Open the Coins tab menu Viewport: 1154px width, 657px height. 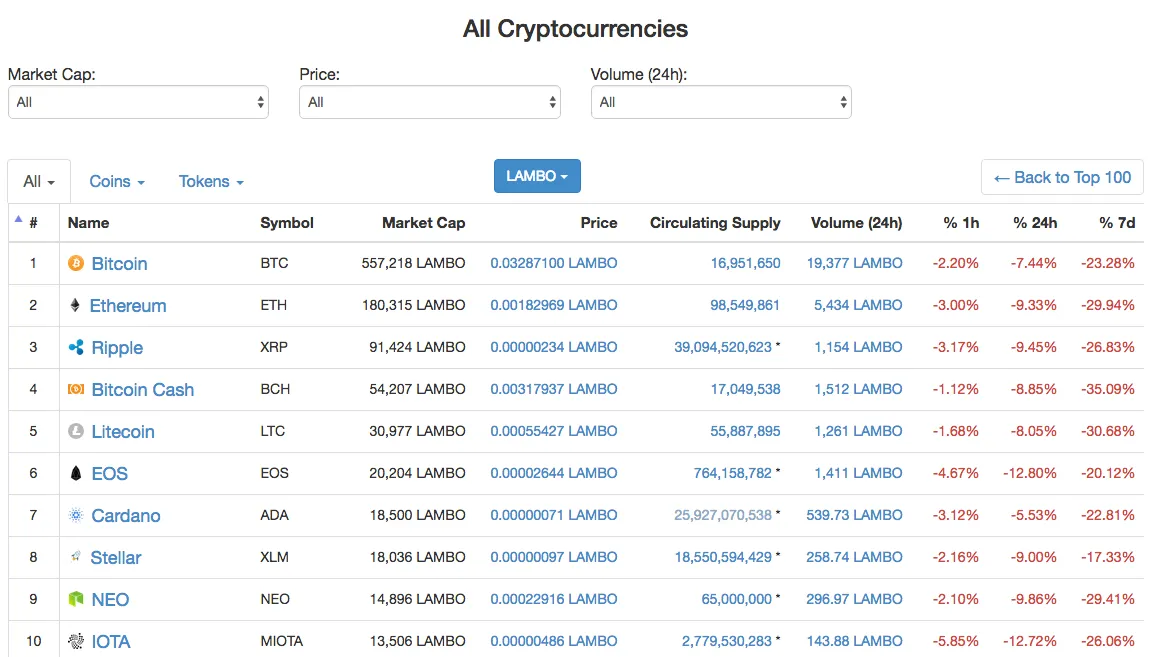point(117,181)
